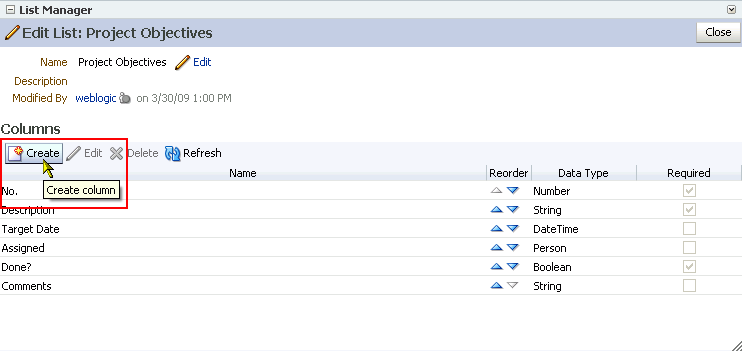Click the Create column button
The height and width of the screenshot is (362, 742).
point(34,153)
